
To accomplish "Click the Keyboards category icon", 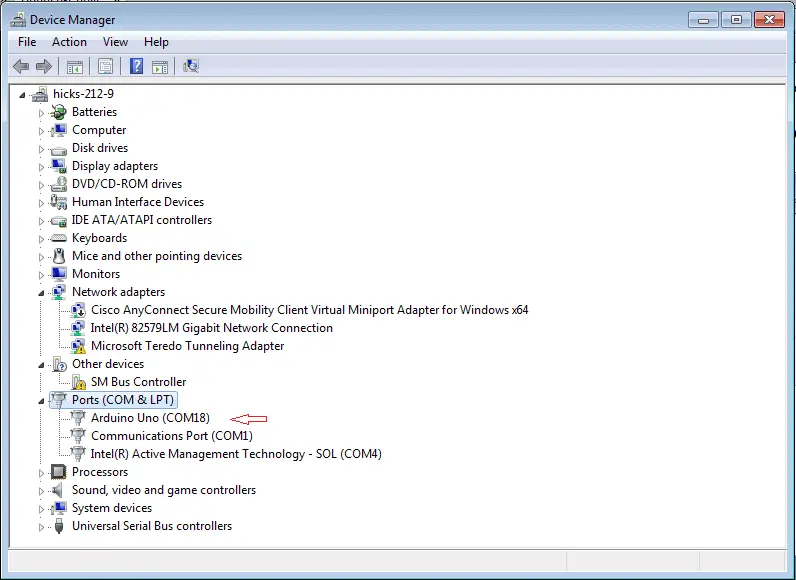I will click(x=59, y=238).
